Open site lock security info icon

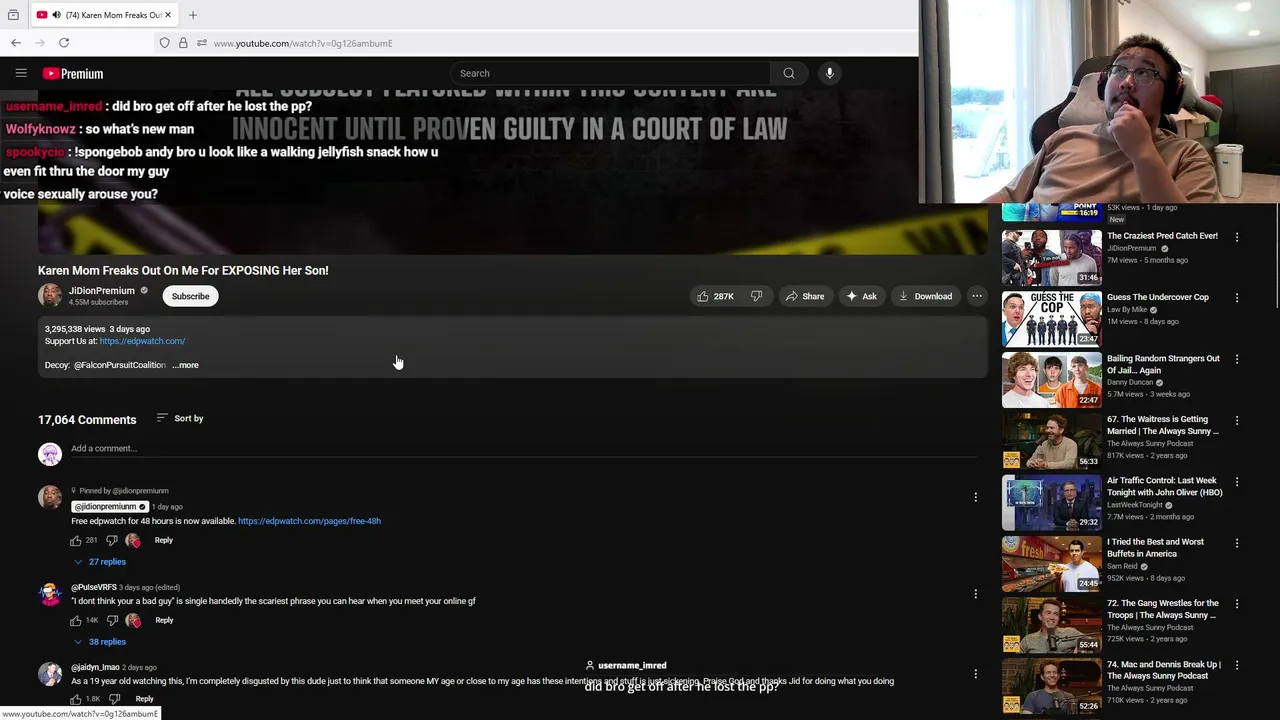pyautogui.click(x=183, y=43)
